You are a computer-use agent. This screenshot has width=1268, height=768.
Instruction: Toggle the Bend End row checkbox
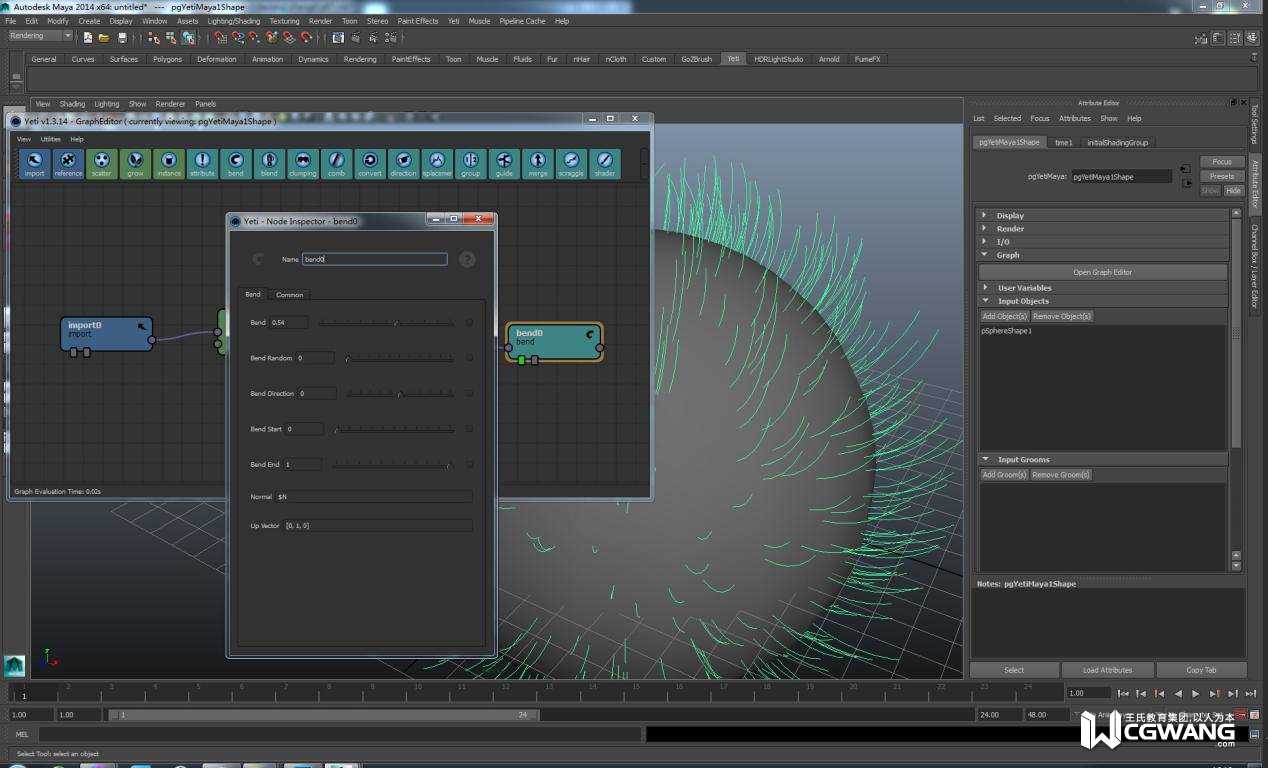coord(469,464)
